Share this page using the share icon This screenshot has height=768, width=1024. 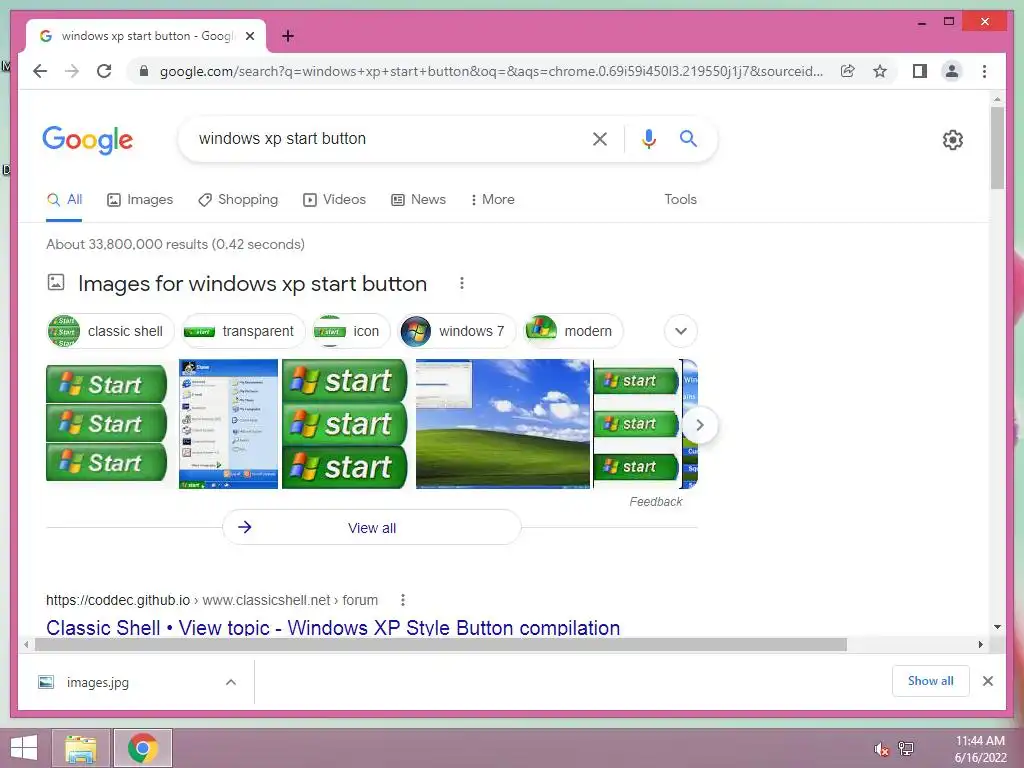point(848,71)
